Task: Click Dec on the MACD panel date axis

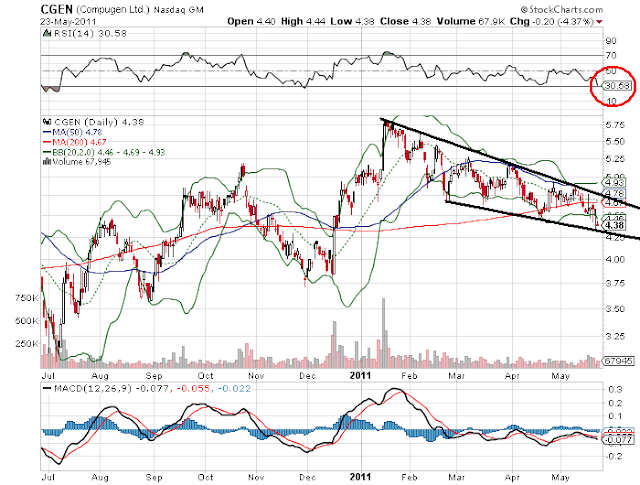Action: tap(307, 477)
